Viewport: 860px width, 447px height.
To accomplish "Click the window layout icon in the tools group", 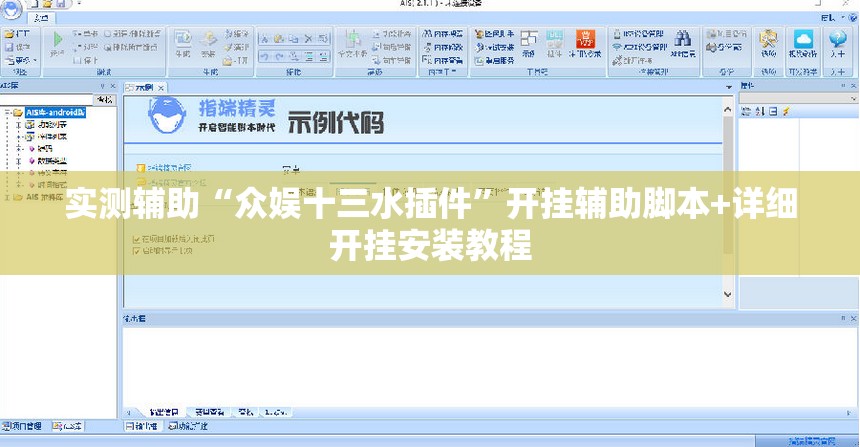I will point(529,38).
